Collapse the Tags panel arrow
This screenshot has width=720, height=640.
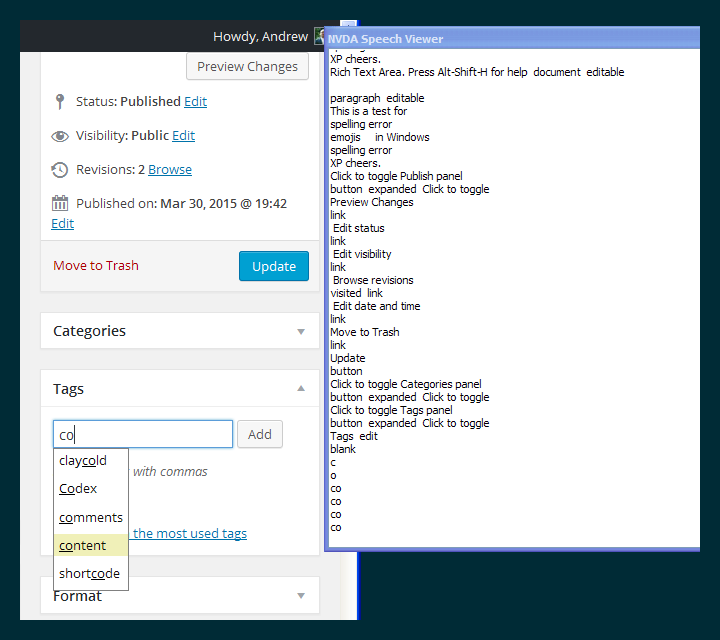pyautogui.click(x=301, y=388)
